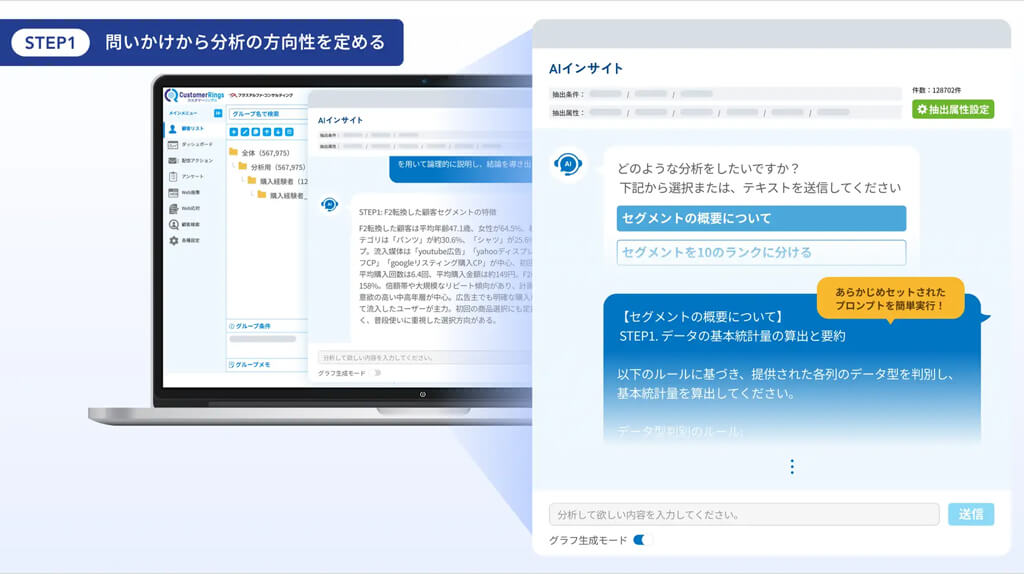This screenshot has width=1024, height=574.
Task: Open 配信アクション mail icon
Action: click(x=173, y=161)
